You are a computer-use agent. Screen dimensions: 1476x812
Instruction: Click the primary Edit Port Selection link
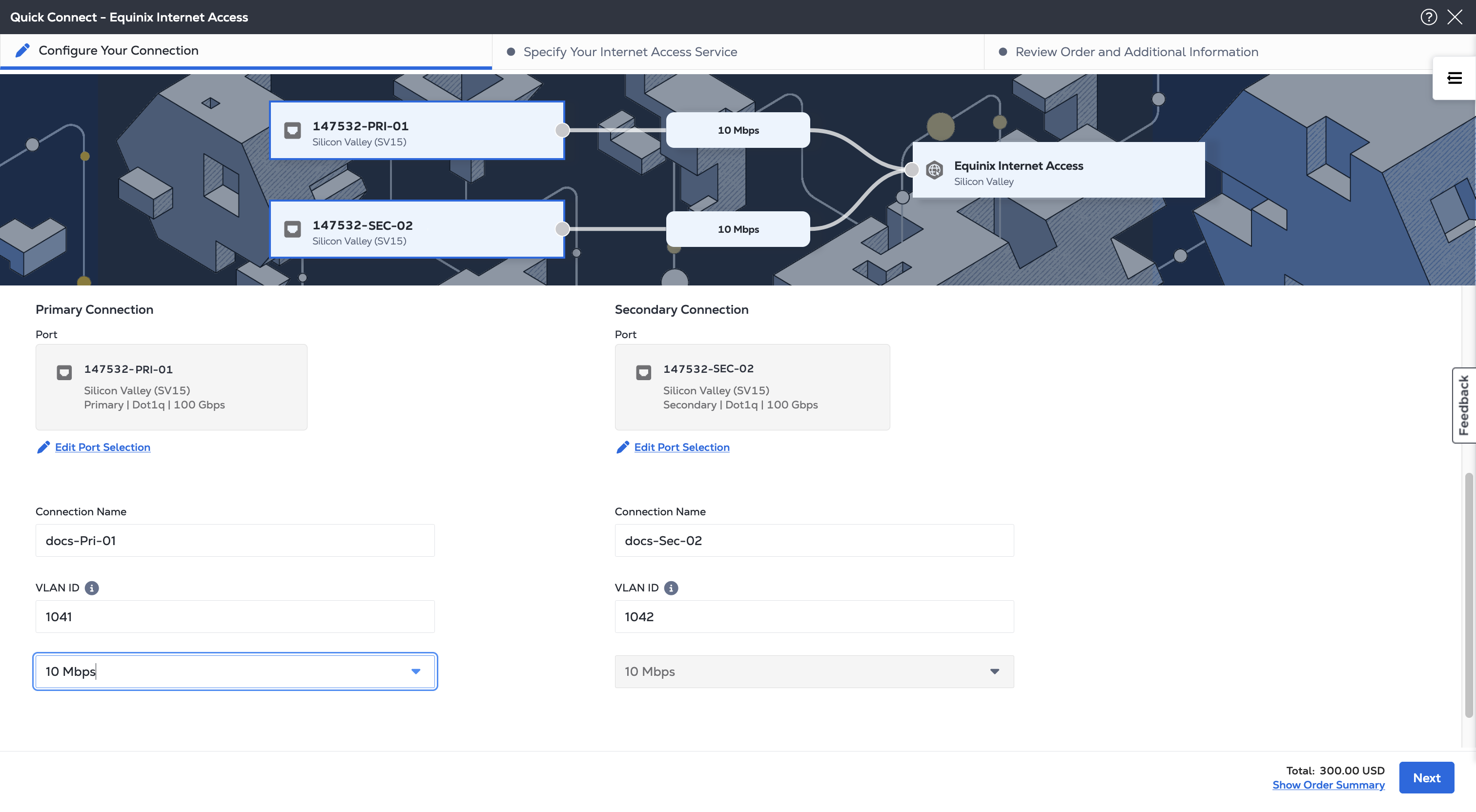(102, 447)
